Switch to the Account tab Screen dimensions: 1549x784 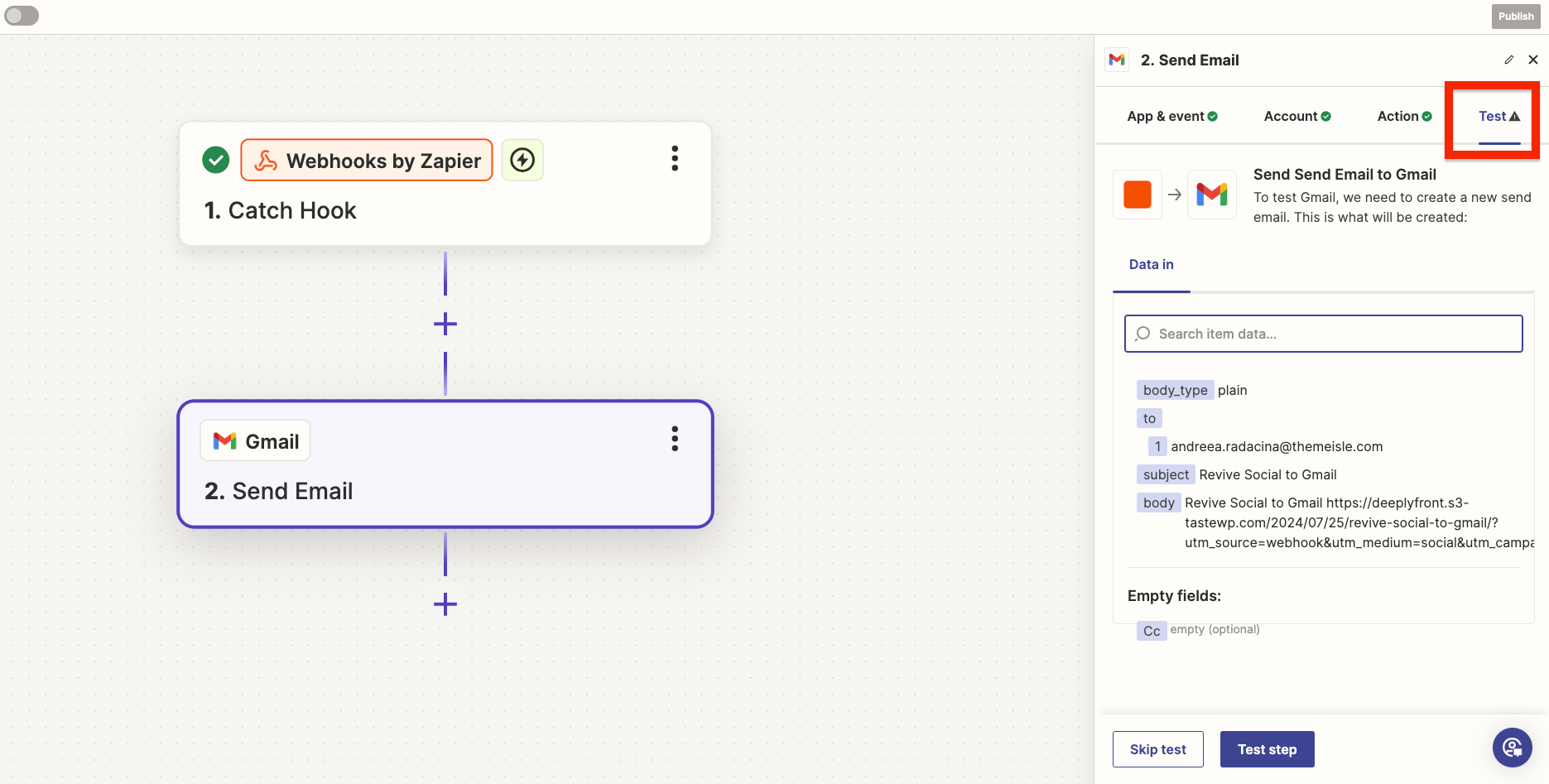pyautogui.click(x=1296, y=117)
